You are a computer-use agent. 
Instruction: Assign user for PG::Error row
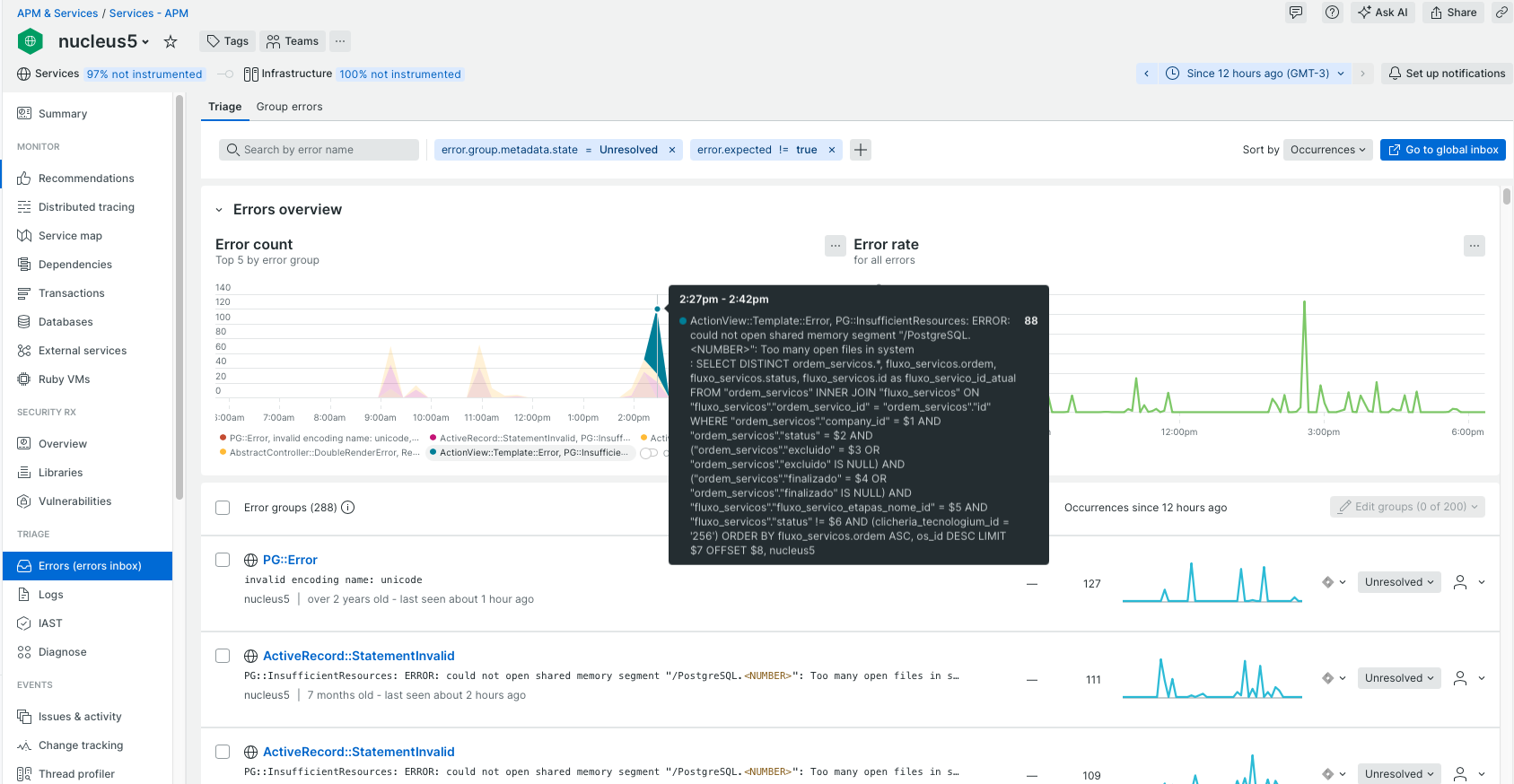click(1460, 582)
